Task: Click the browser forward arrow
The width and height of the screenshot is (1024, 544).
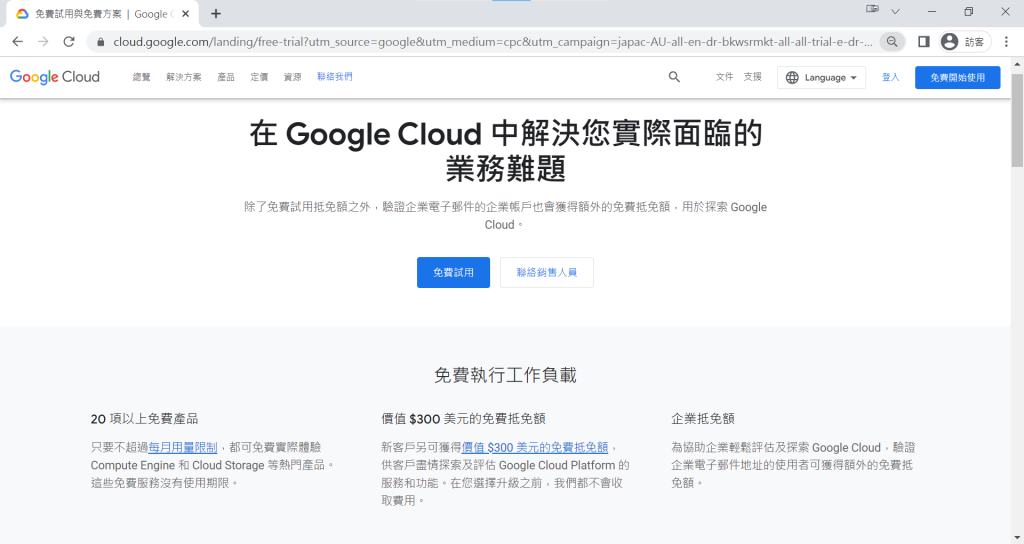Action: coord(43,42)
